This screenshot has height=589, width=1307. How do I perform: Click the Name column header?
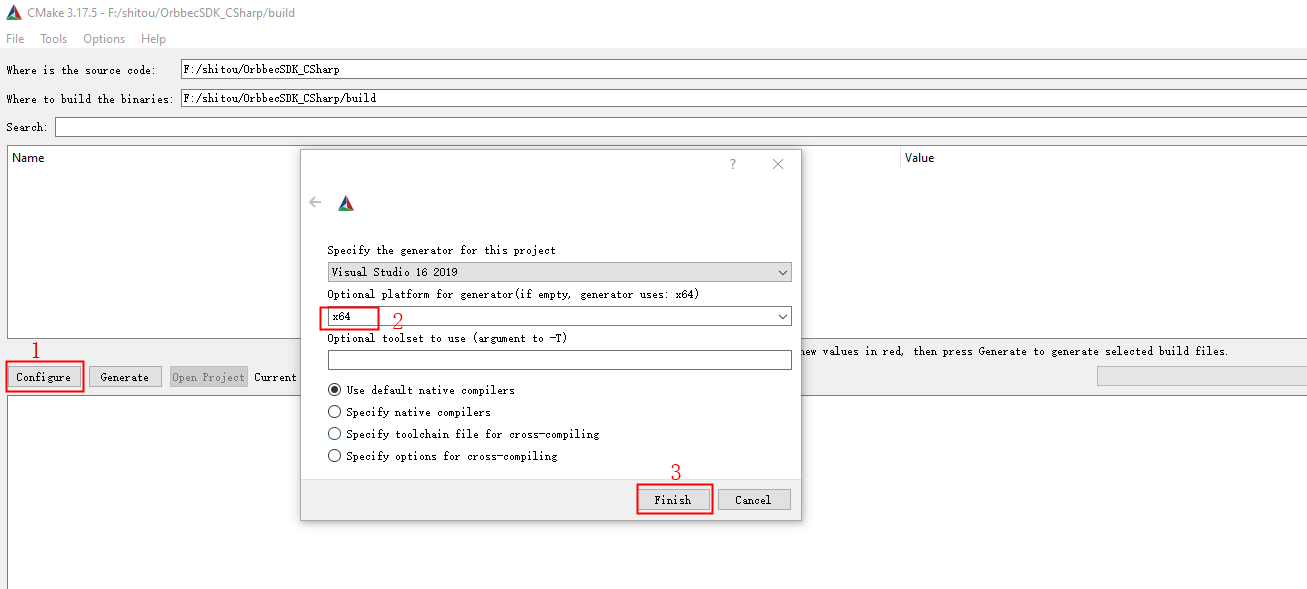[28, 158]
